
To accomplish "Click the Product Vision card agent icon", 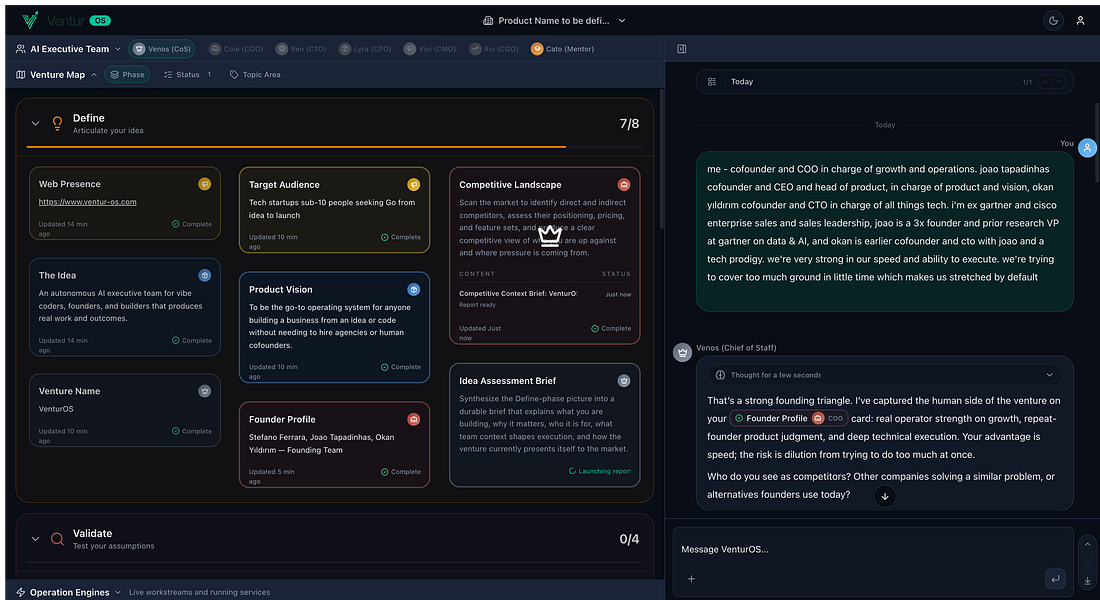I will (413, 289).
